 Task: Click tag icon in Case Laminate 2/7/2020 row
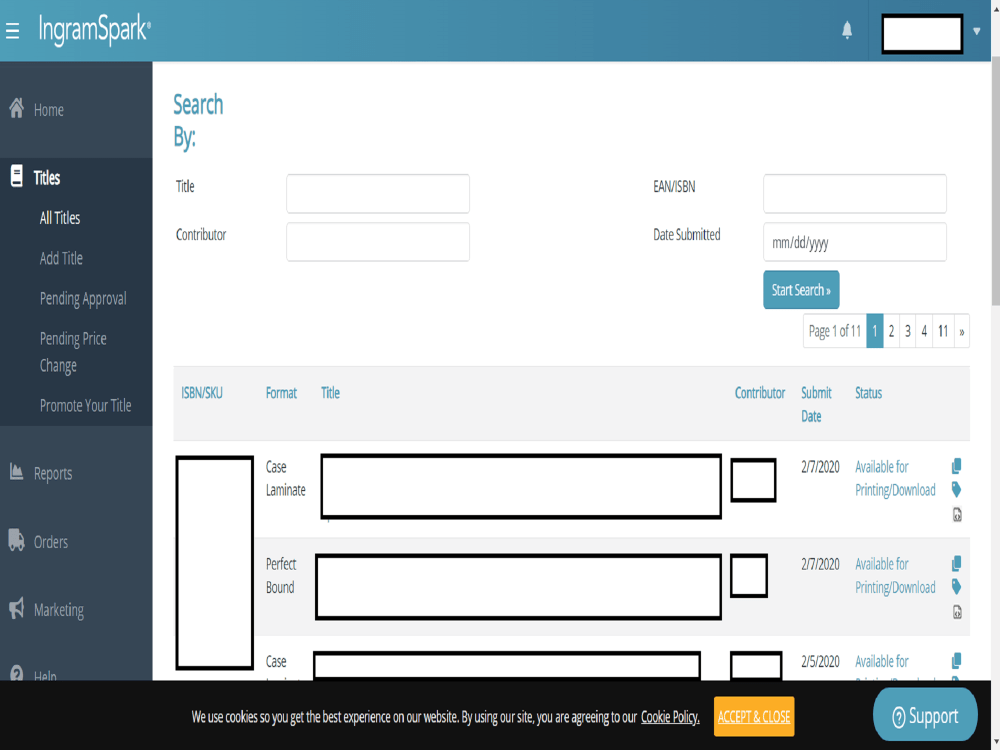coord(957,490)
